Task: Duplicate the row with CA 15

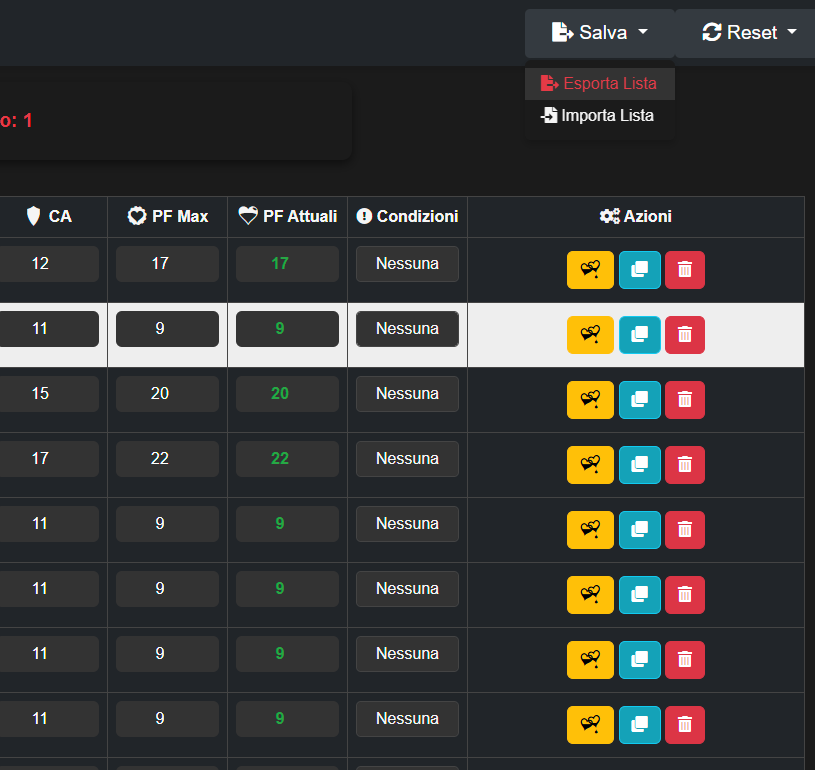Action: (639, 400)
